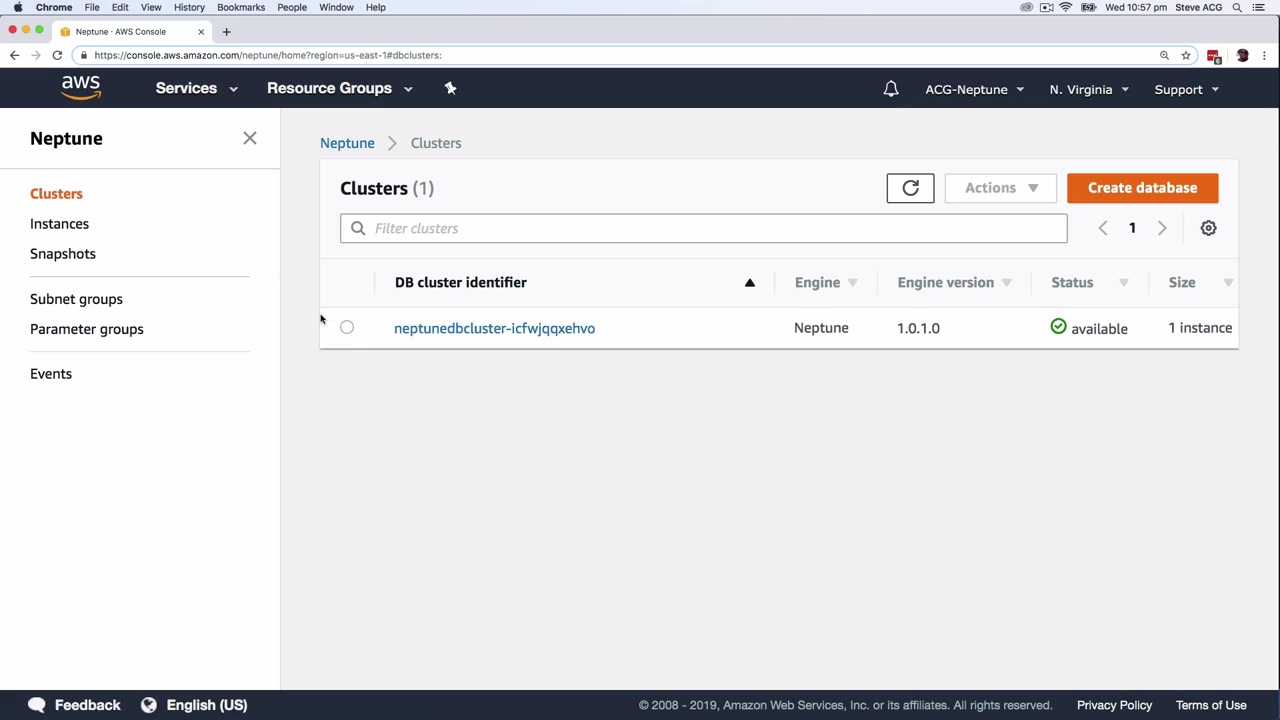
Task: Open Parameter groups in the sidebar
Action: [x=87, y=329]
